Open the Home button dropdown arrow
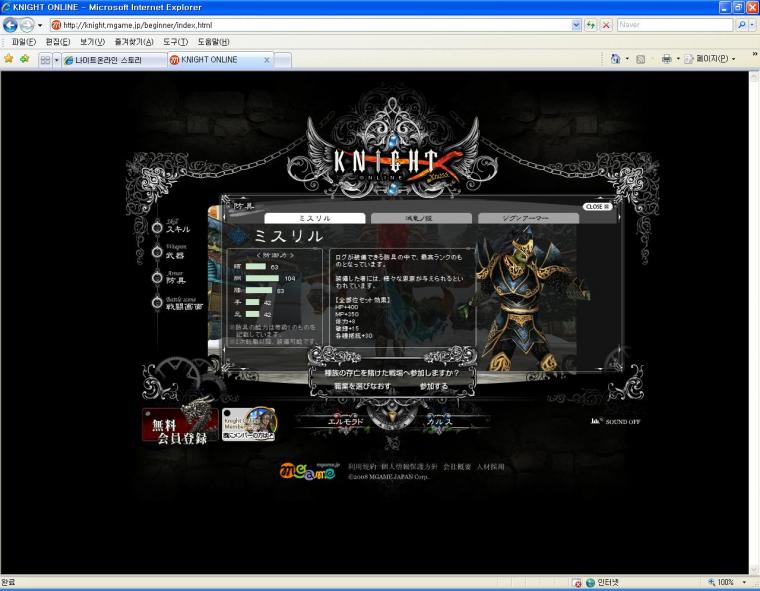Screen dimensions: 760x591 pos(627,59)
